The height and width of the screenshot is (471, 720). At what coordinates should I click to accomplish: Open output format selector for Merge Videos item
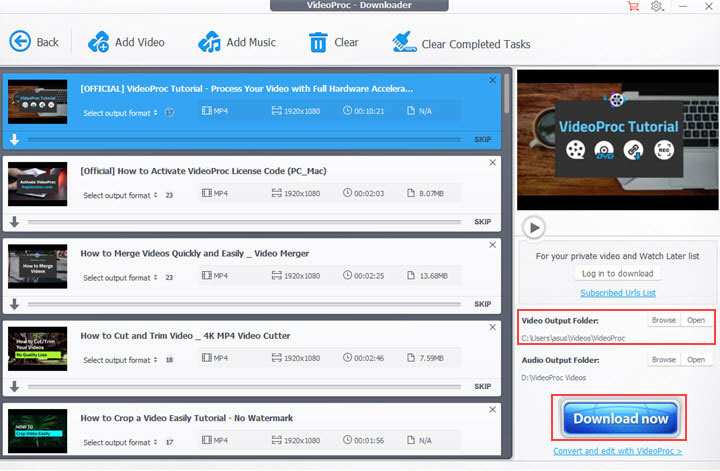[x=120, y=278]
